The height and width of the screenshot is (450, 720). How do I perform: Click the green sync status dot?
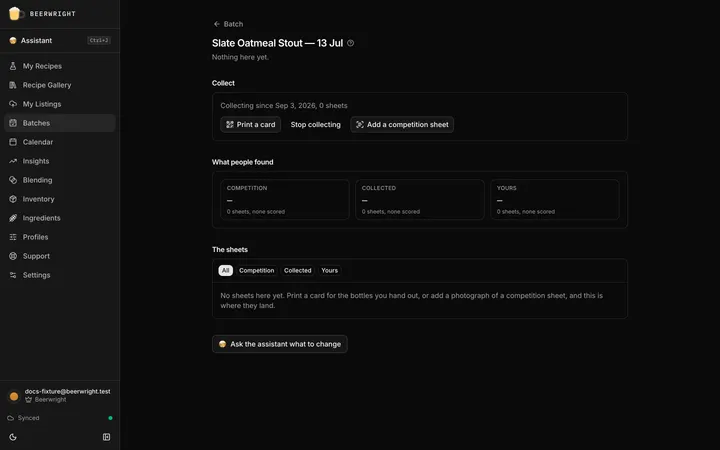(x=110, y=418)
